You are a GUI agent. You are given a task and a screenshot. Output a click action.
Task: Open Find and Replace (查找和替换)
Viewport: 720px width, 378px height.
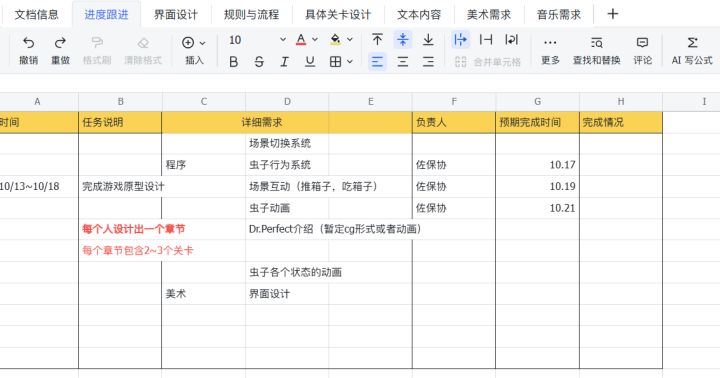coord(596,50)
